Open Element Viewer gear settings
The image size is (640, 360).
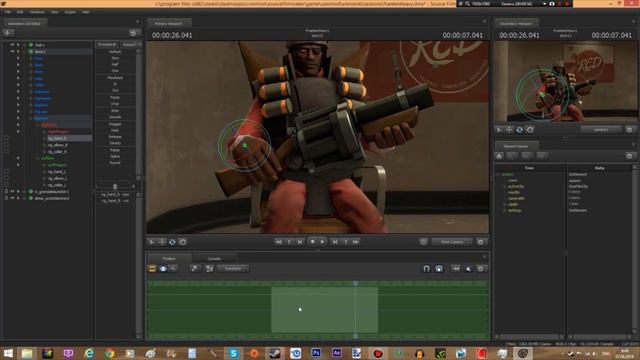tap(629, 156)
